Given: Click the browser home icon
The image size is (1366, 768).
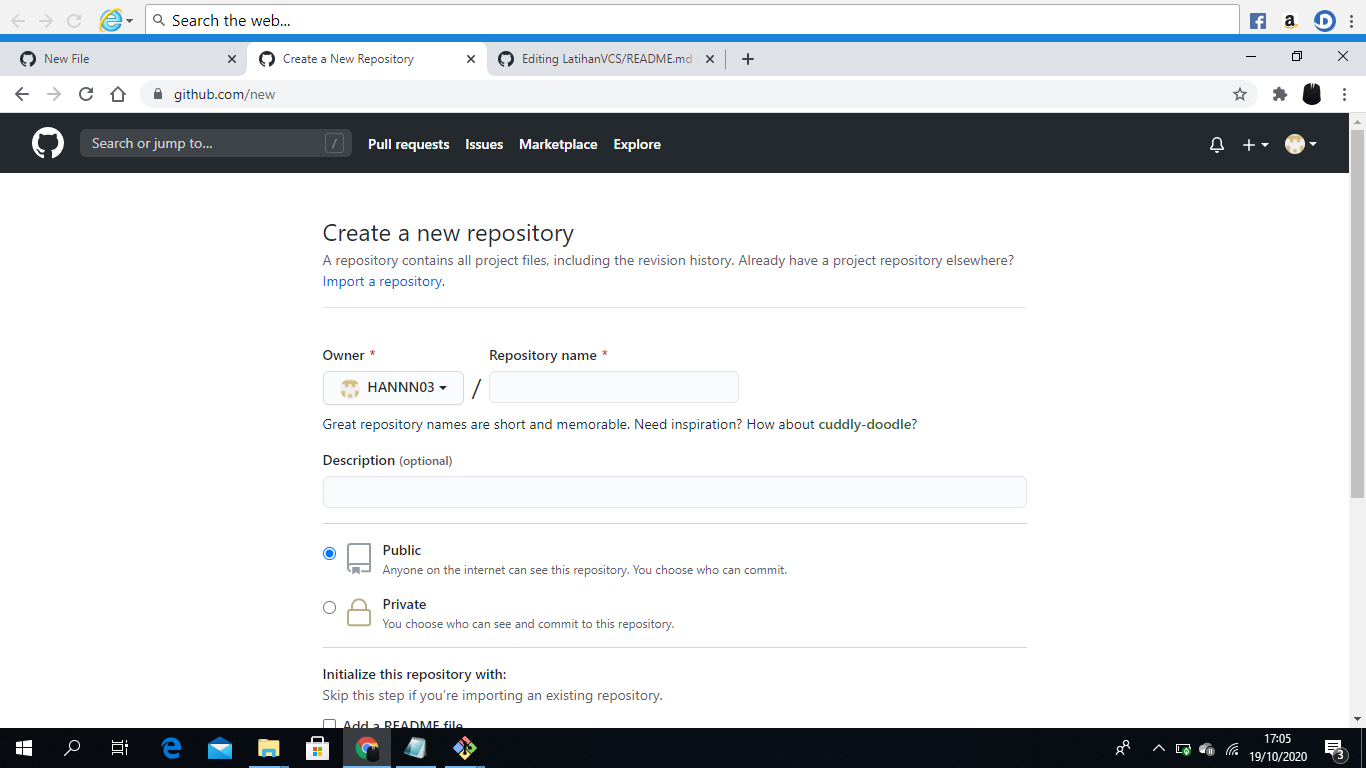Looking at the screenshot, I should coord(118,93).
